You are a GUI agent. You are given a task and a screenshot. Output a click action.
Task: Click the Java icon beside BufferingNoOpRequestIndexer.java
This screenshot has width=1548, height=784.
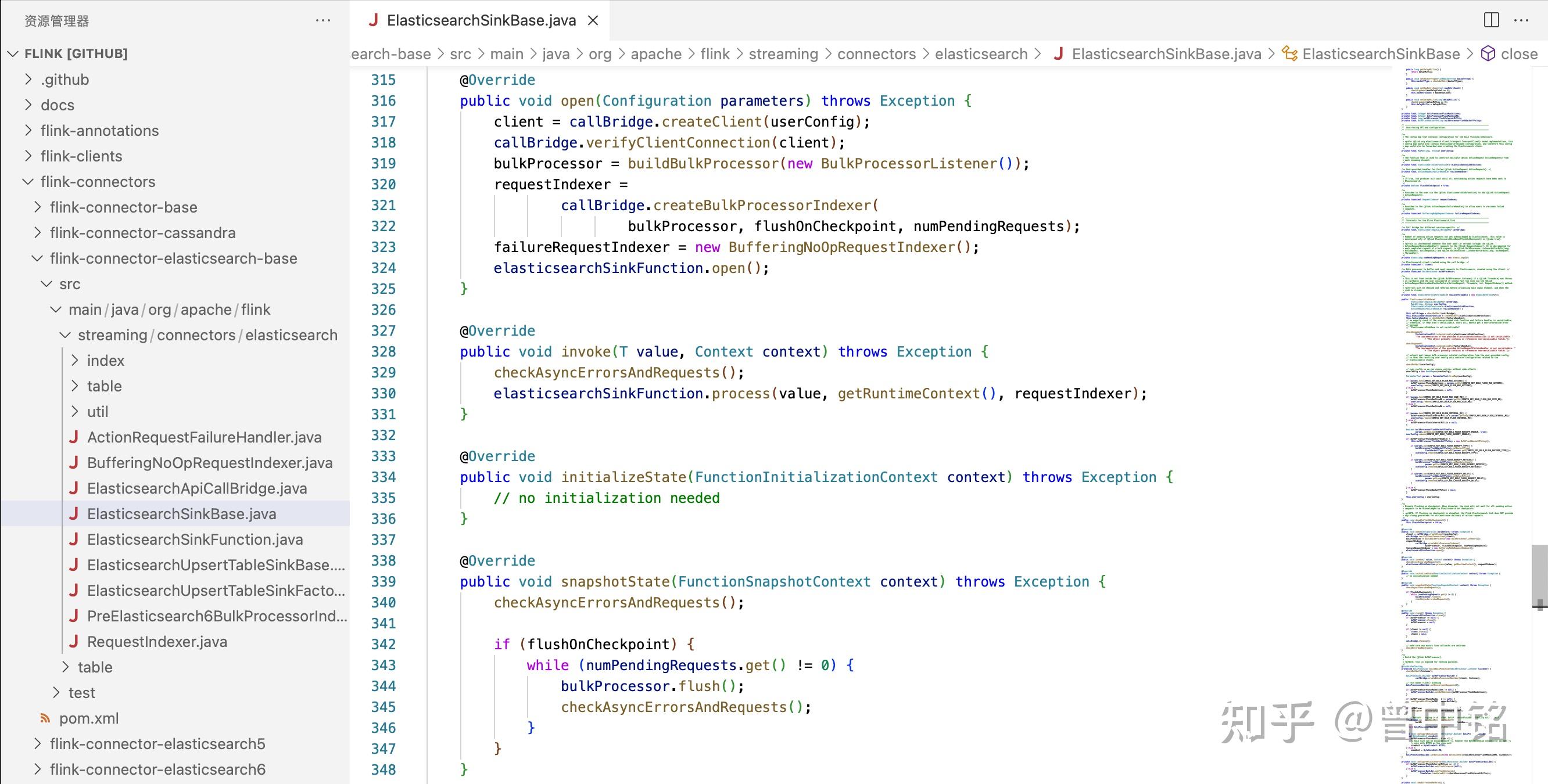[x=74, y=463]
